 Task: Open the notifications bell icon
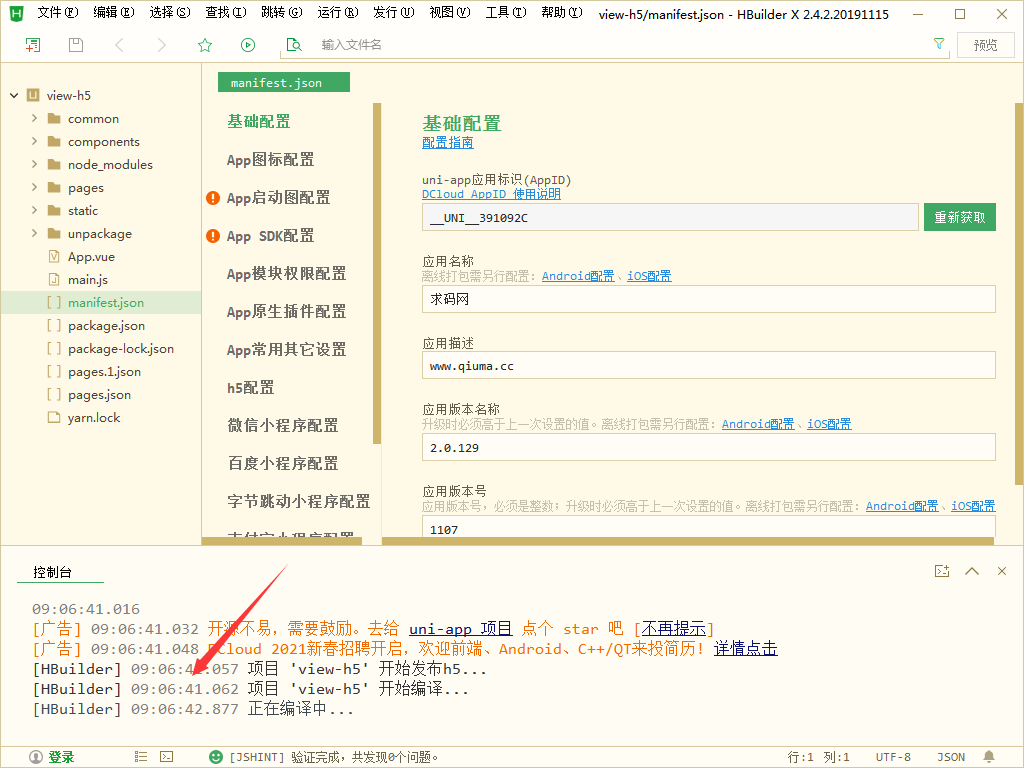[x=989, y=756]
